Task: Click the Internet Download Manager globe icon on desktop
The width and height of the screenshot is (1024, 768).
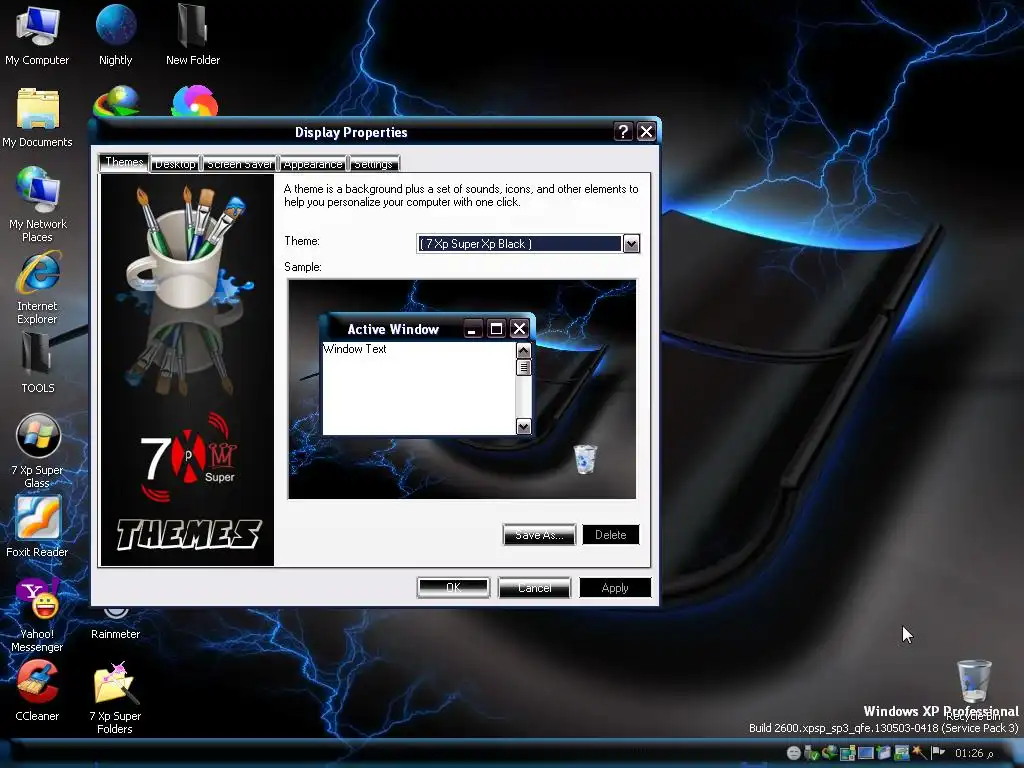Action: click(x=116, y=101)
